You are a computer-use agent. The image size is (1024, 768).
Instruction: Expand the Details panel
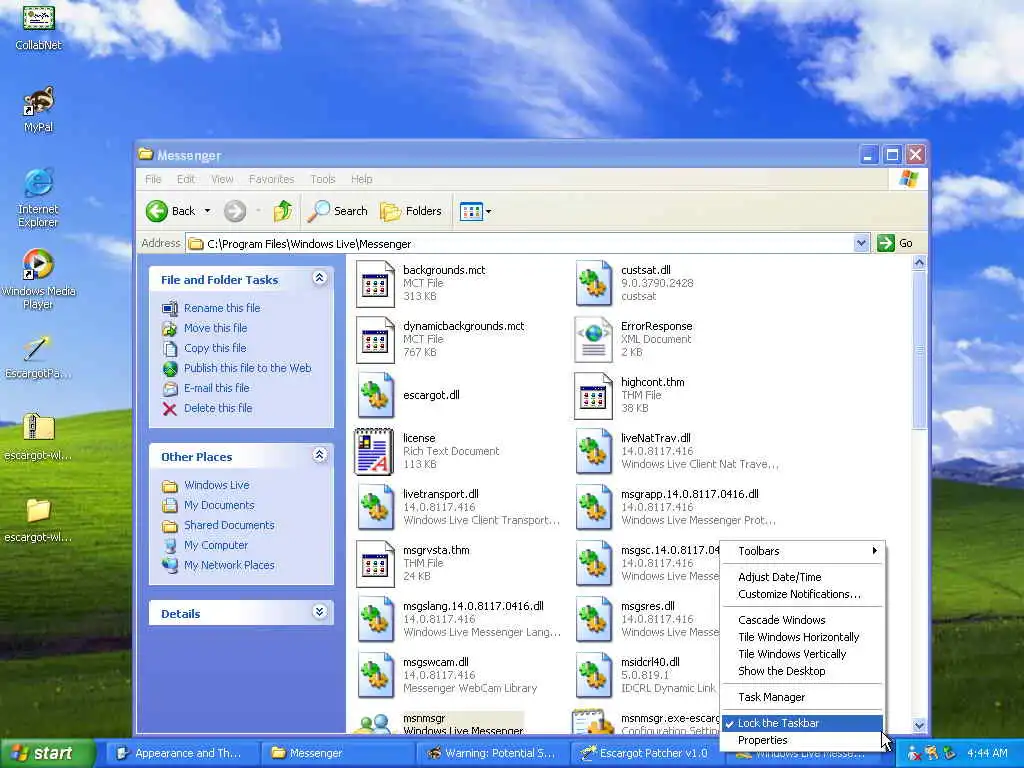click(319, 612)
